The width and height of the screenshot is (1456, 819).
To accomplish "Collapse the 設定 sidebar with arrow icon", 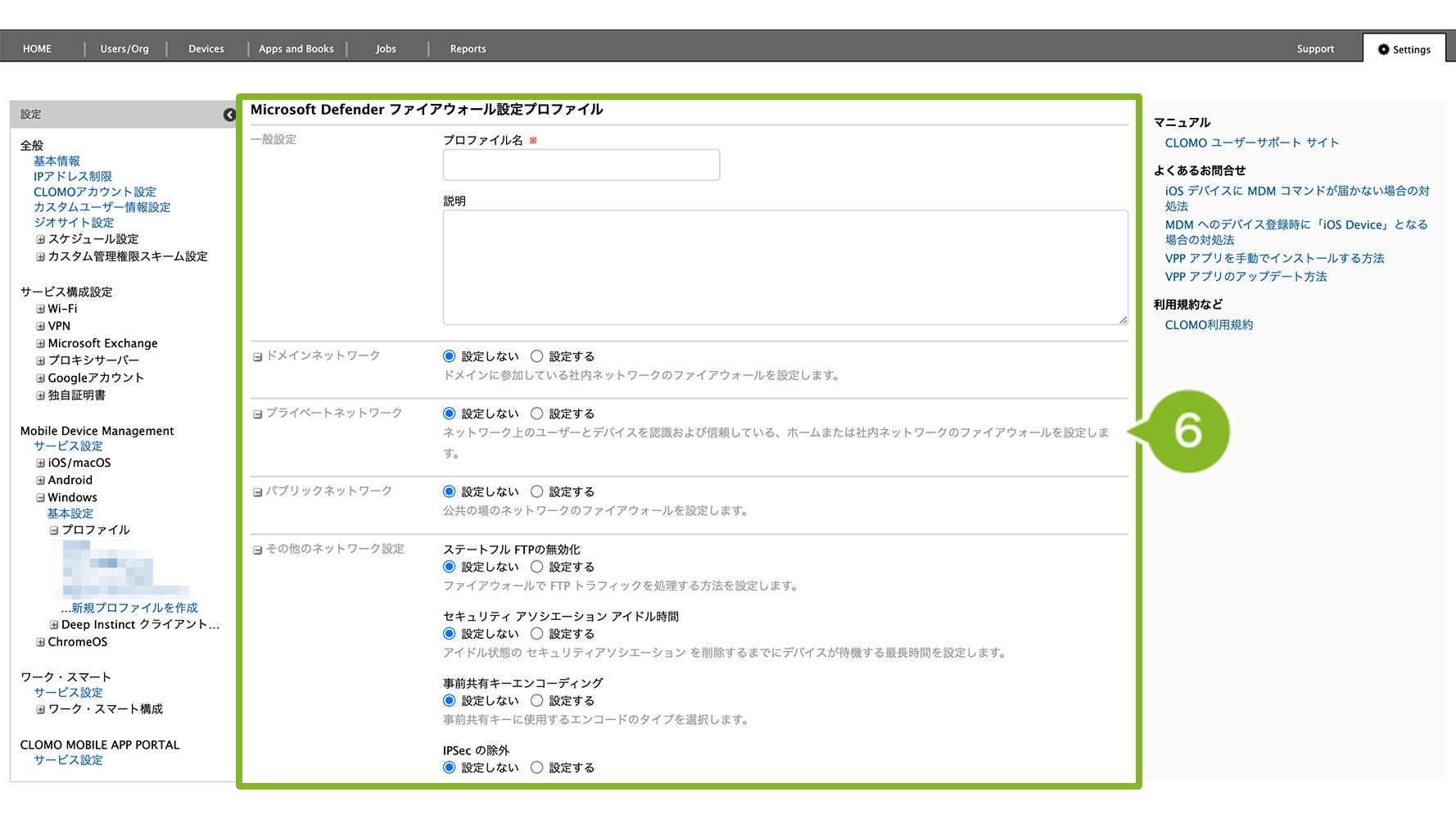I will point(229,115).
